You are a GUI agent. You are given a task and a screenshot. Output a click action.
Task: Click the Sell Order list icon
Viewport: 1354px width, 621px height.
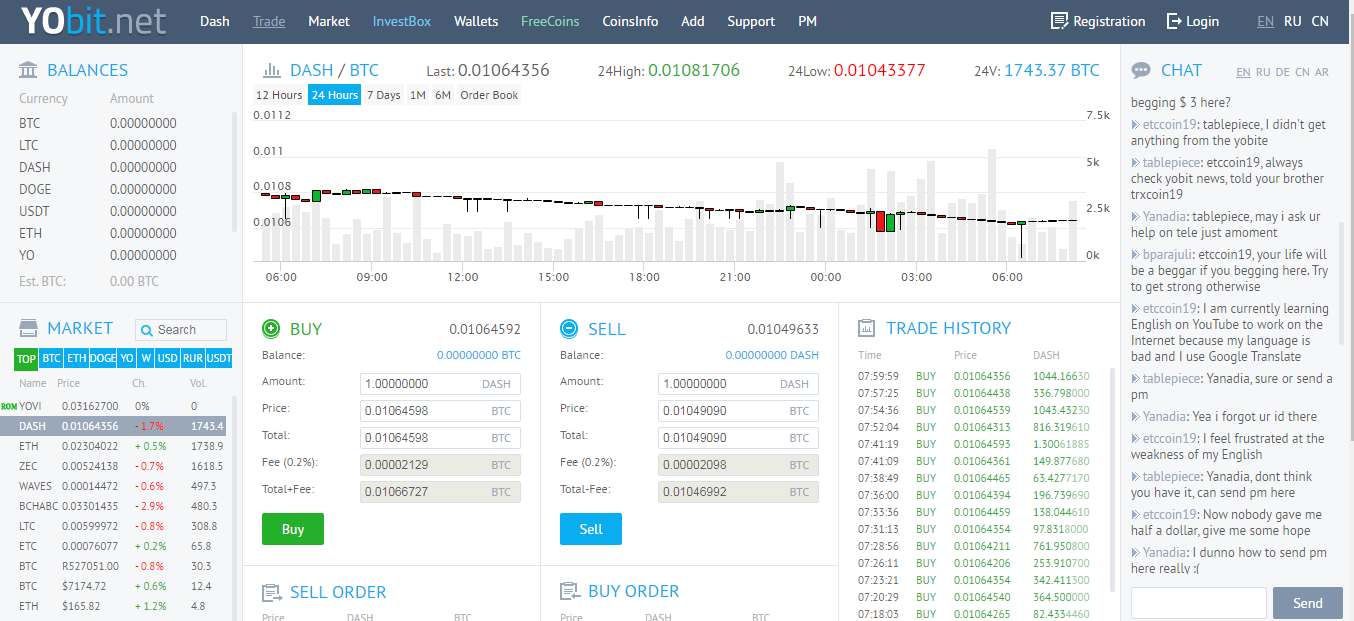click(271, 592)
